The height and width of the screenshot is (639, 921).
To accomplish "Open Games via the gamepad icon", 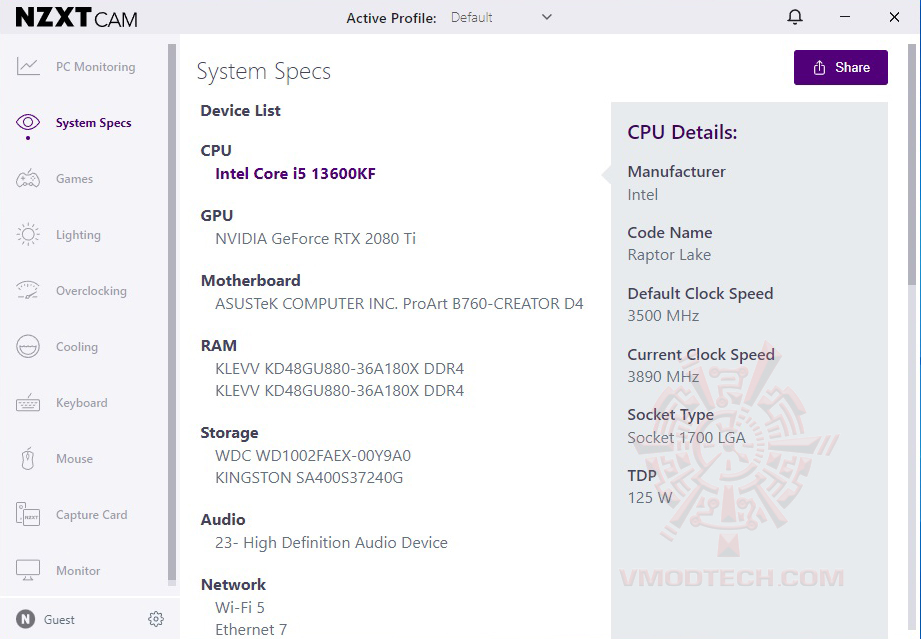I will pyautogui.click(x=28, y=179).
